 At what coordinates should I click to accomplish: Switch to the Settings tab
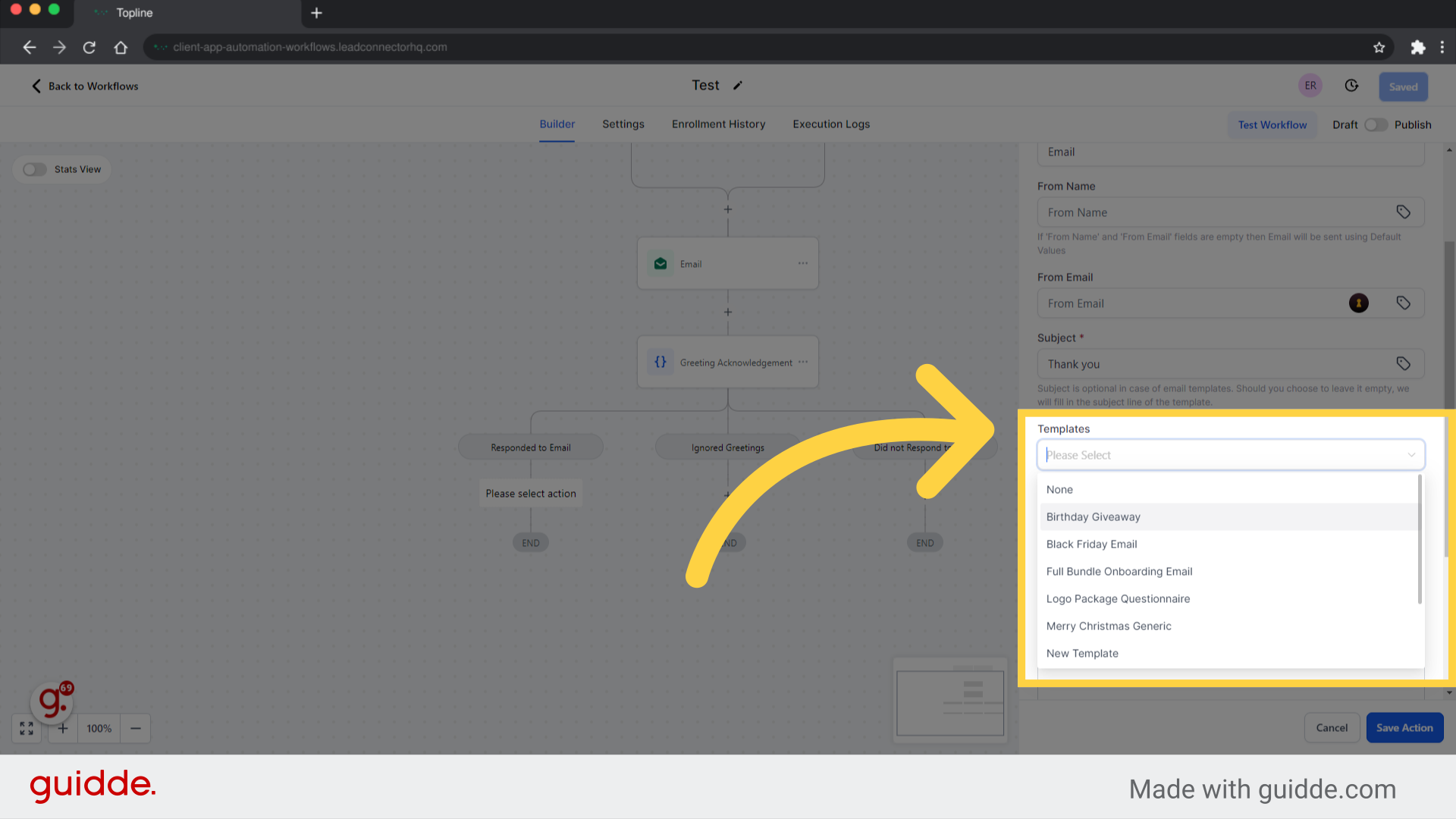coord(623,124)
